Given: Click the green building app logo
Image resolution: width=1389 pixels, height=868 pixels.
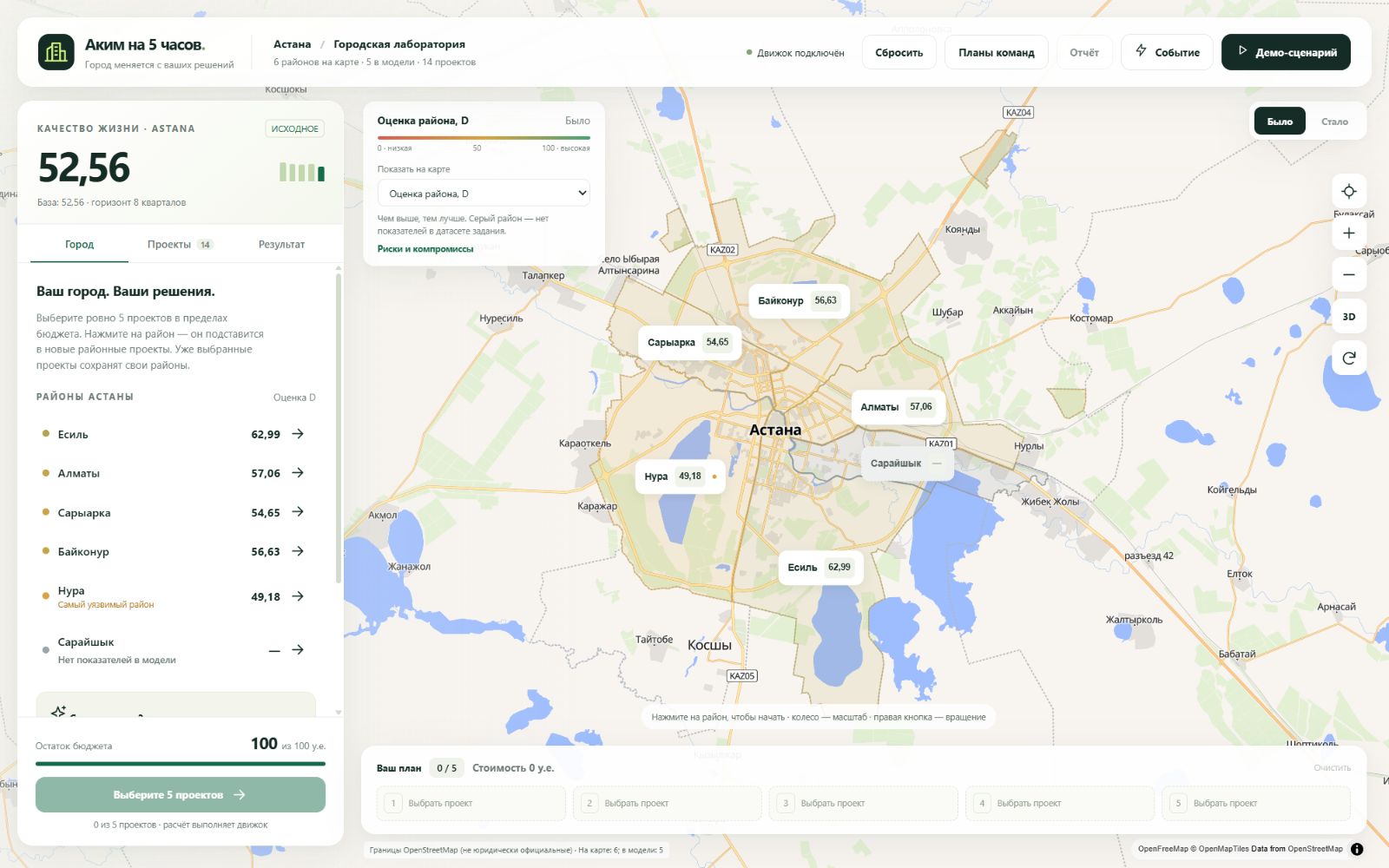Looking at the screenshot, I should click(x=56, y=52).
